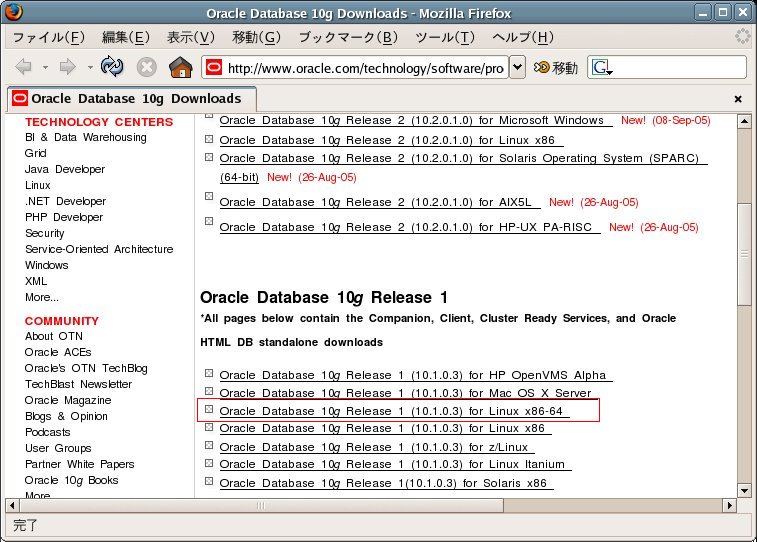The height and width of the screenshot is (542, 757).
Task: Click bullet icon beside HP OpenVMS Alpha entry
Action: 209,373
